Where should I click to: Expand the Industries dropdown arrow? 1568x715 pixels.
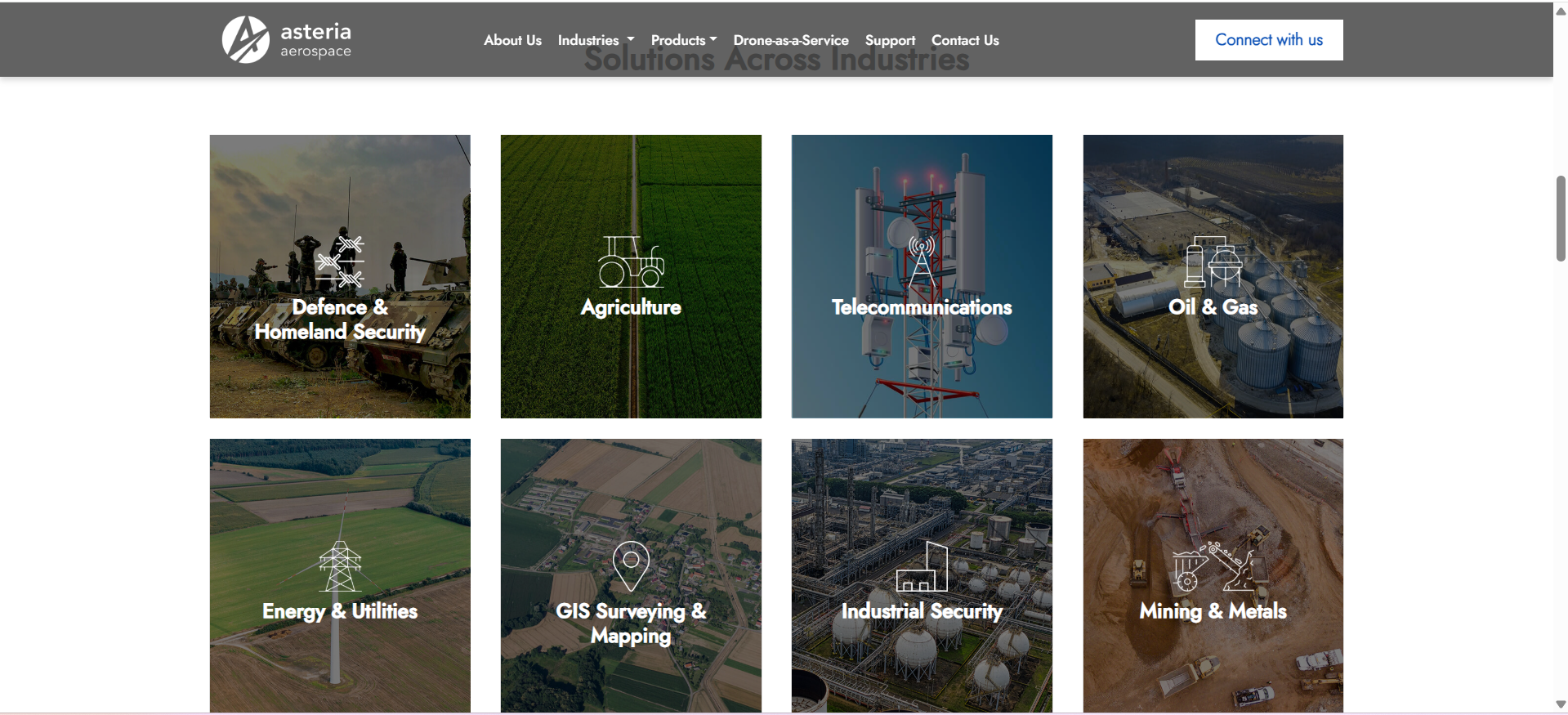tap(630, 39)
